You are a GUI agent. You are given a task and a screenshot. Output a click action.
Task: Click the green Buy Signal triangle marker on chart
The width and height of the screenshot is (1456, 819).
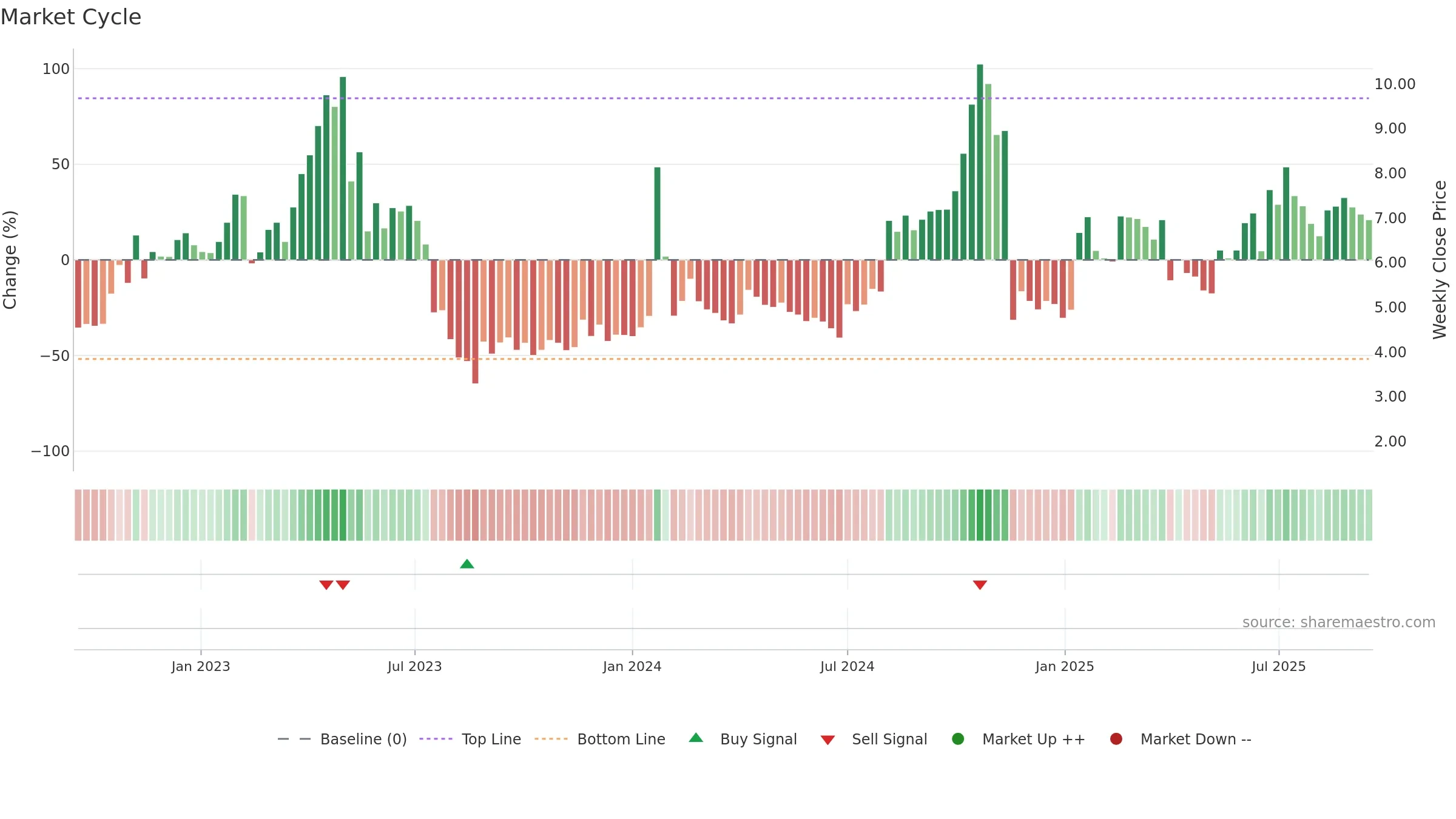point(467,564)
